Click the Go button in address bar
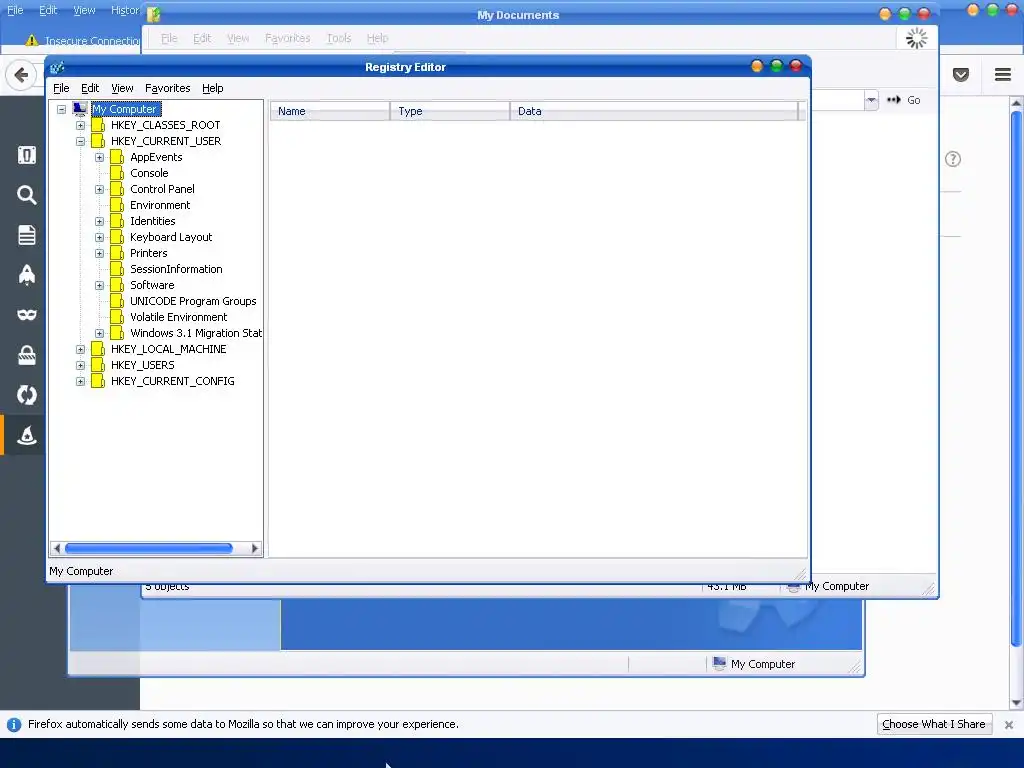1024x768 pixels. coord(904,100)
